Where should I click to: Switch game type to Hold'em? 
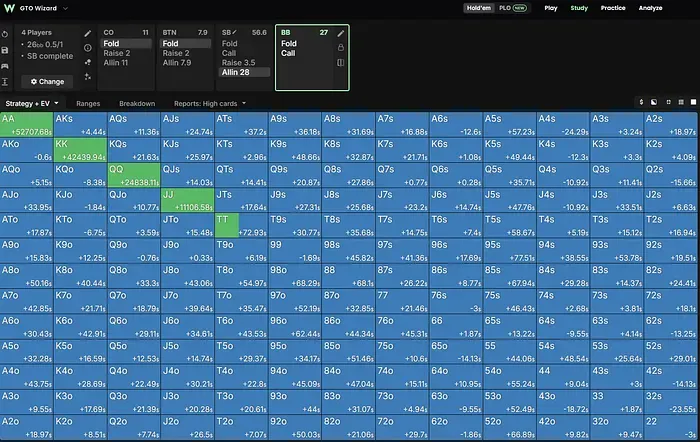point(479,8)
